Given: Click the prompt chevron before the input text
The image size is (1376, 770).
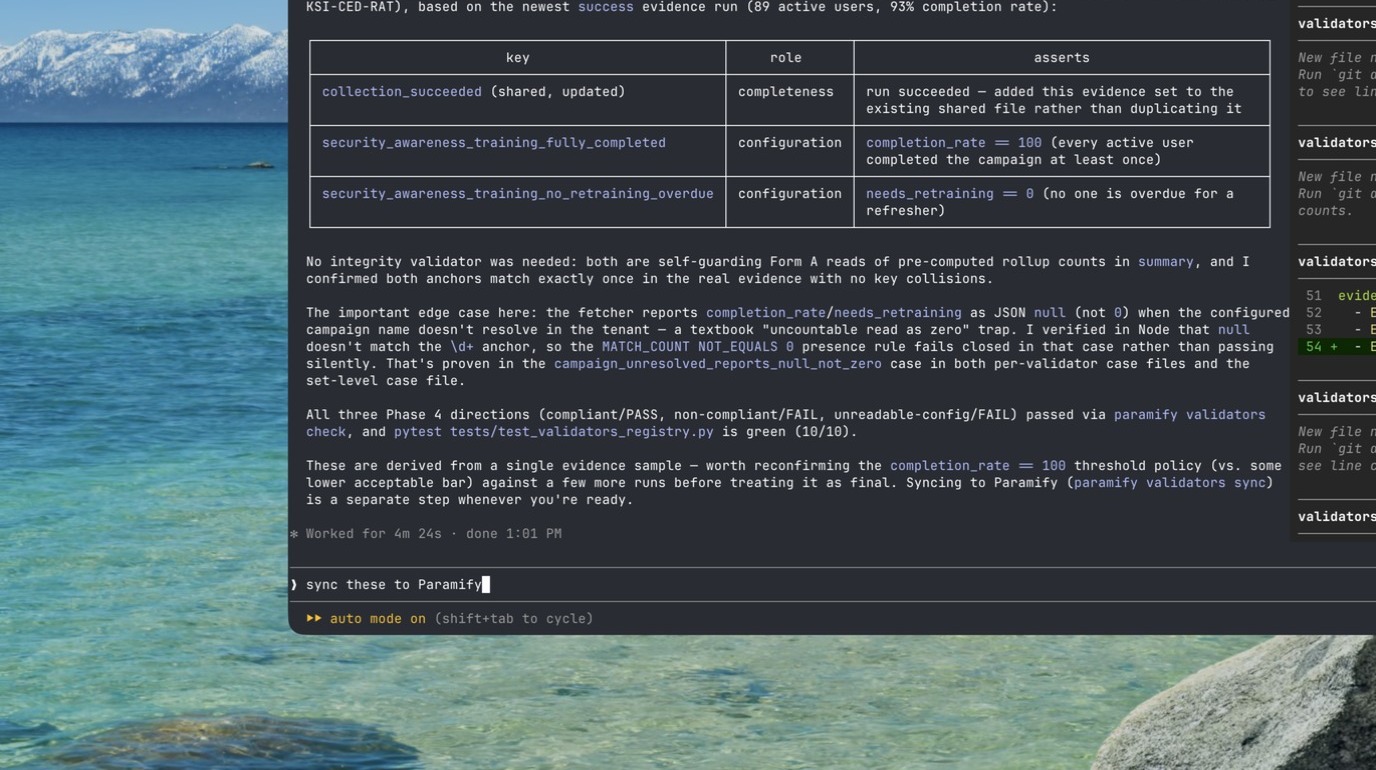Looking at the screenshot, I should pyautogui.click(x=294, y=585).
